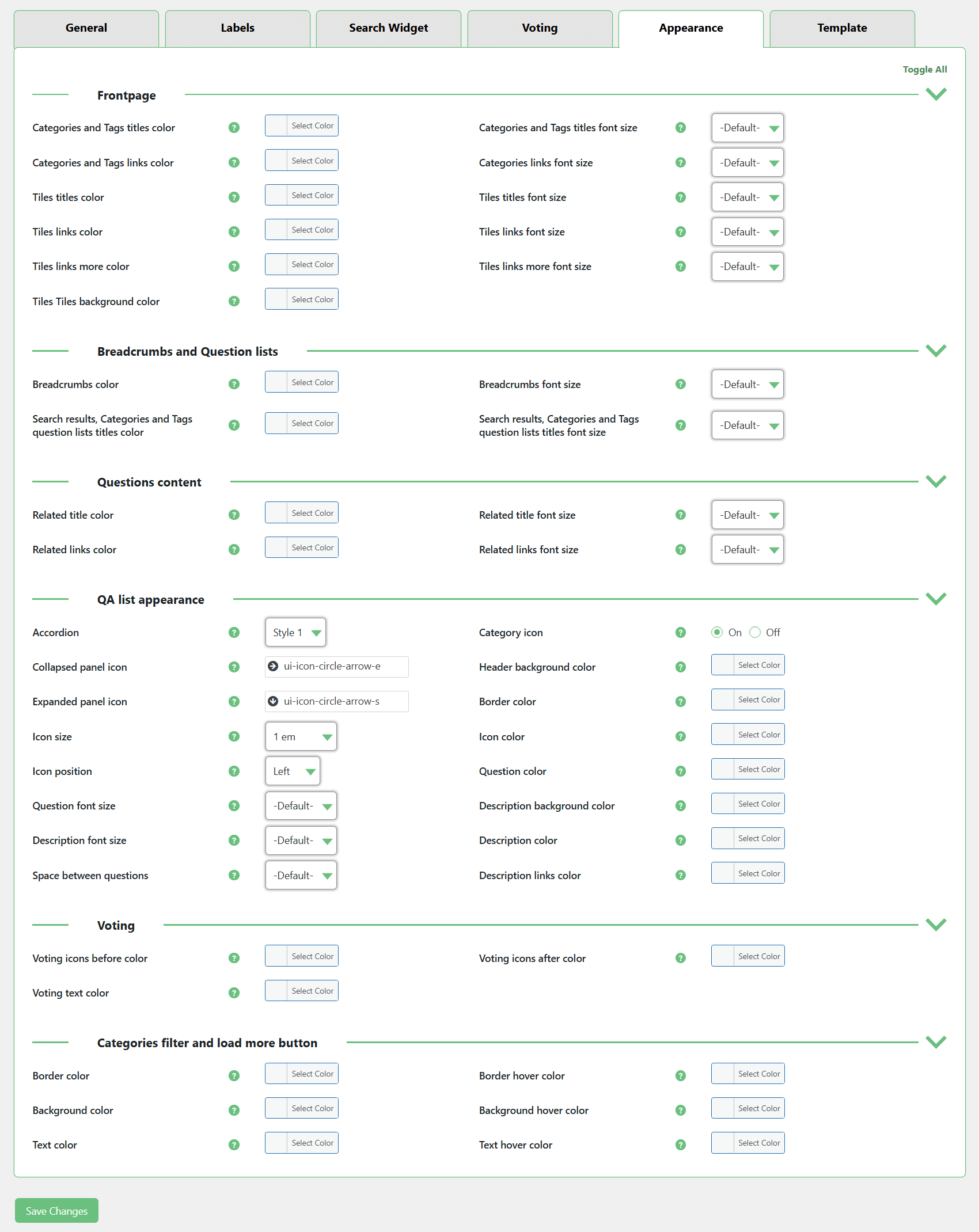
Task: Open the Icon size dropdown
Action: point(301,737)
